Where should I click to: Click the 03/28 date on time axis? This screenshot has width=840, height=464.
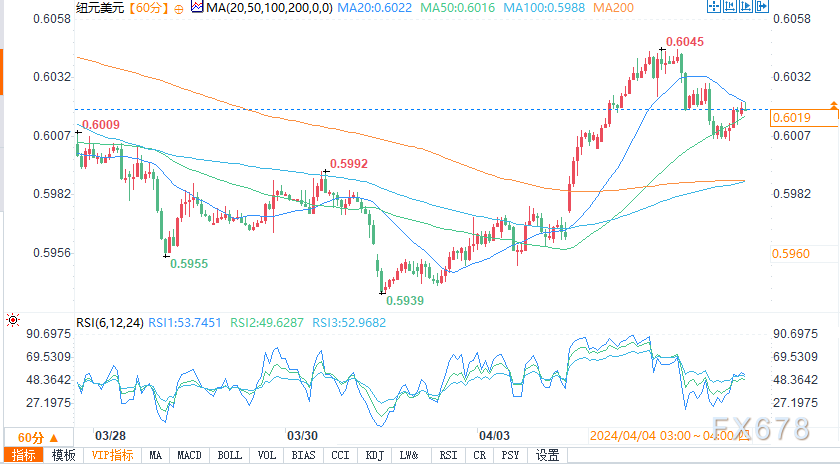[x=110, y=436]
